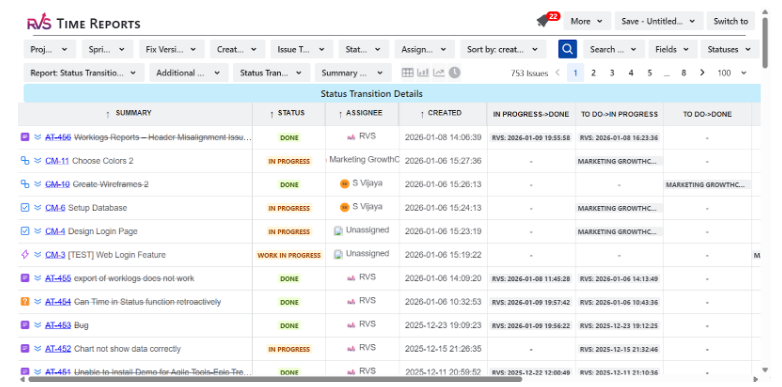Click subtask icon for CM-11

(25, 160)
